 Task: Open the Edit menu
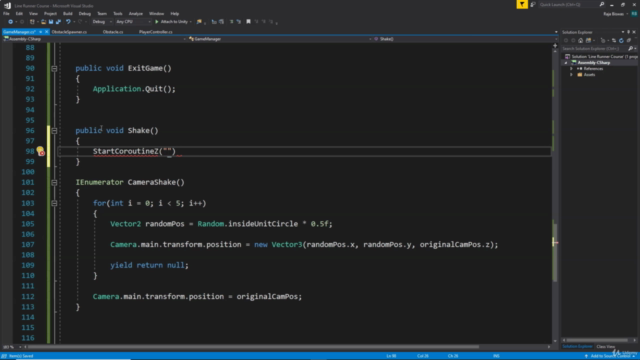click(19, 13)
